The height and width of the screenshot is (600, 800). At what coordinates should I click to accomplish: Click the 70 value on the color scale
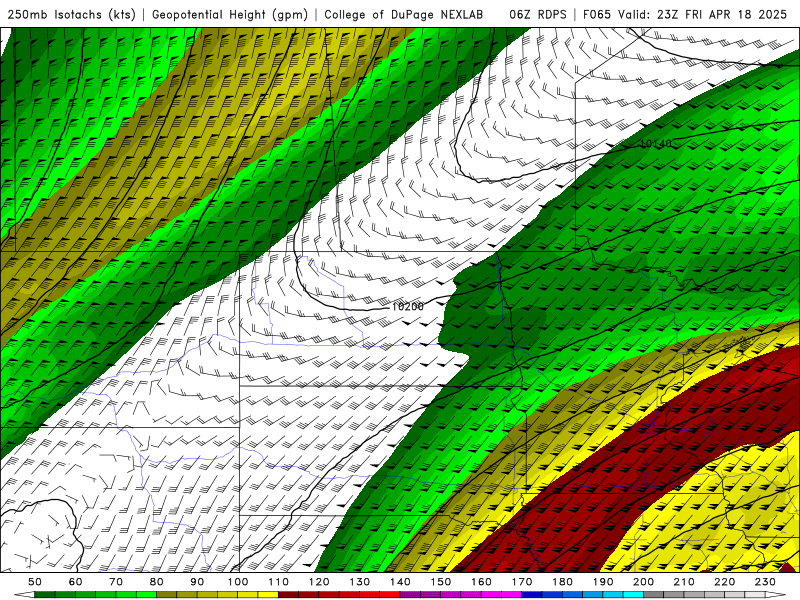[116, 582]
